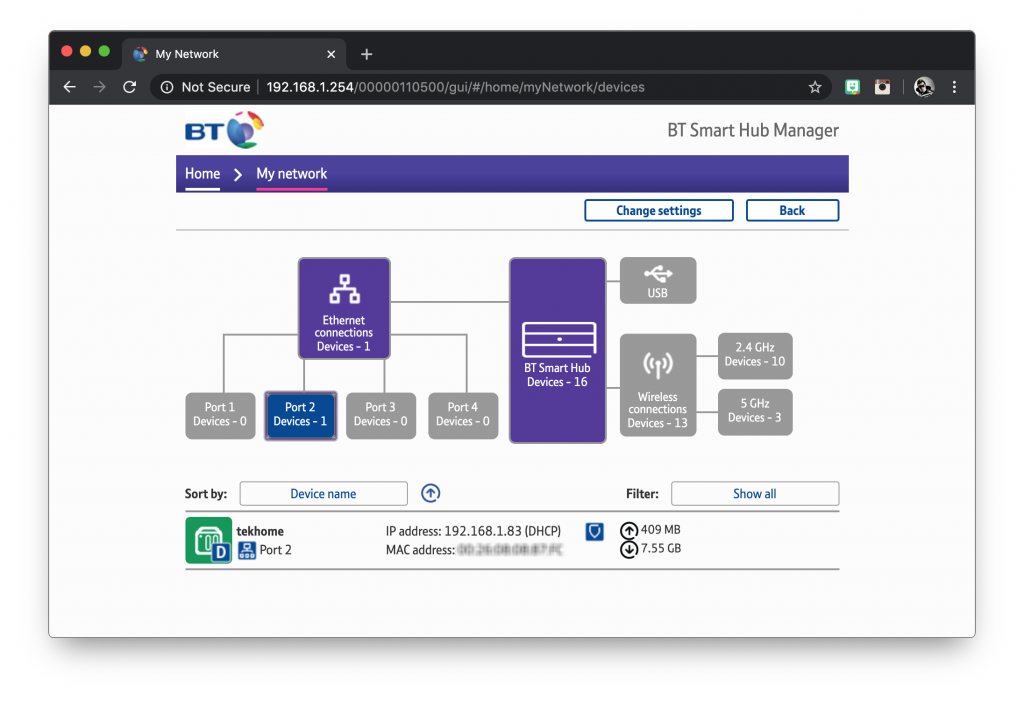Toggle sort order with the up arrow icon
The height and width of the screenshot is (702, 1024).
click(x=430, y=493)
